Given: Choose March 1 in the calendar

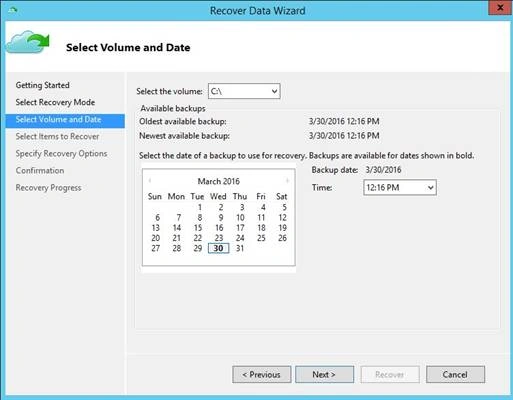Looking at the screenshot, I should click(x=200, y=207).
